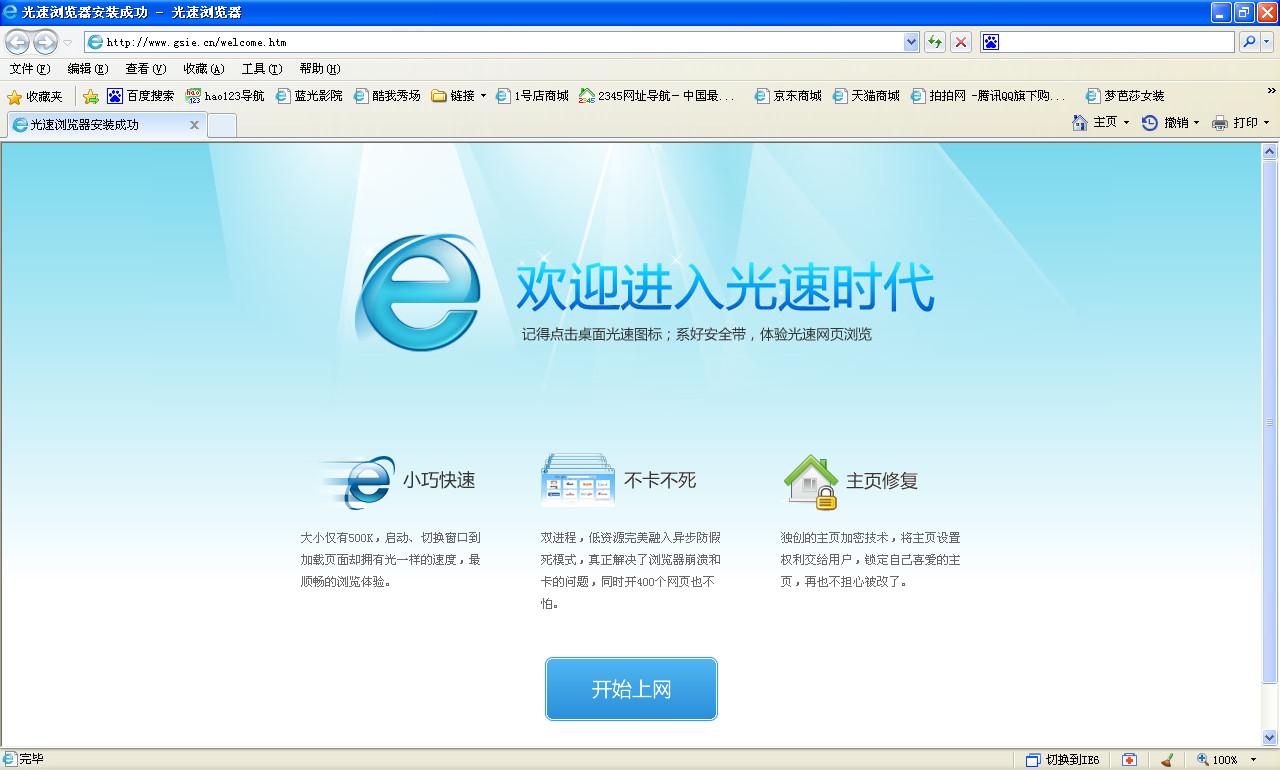Screen dimensions: 1280x770
Task: Expand the zoom level dropdown arrow
Action: [x=1254, y=760]
